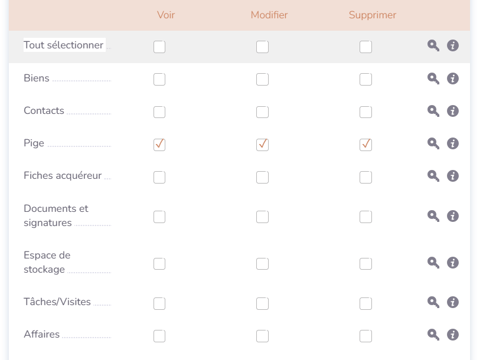Enable Modifier for Tâches/Visites
The height and width of the screenshot is (360, 483).
(262, 303)
